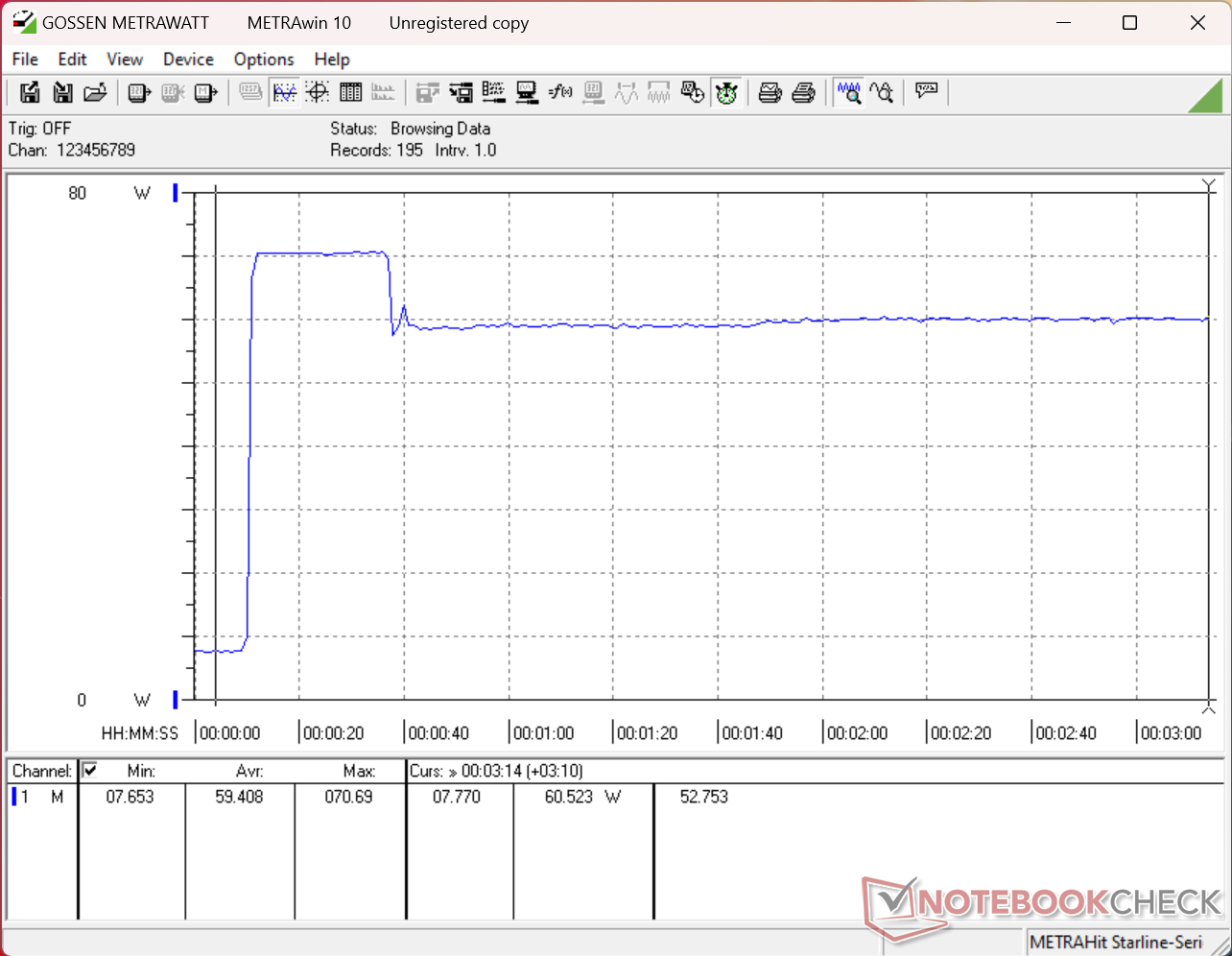
Task: Open a file with the folder icon
Action: coord(95,93)
